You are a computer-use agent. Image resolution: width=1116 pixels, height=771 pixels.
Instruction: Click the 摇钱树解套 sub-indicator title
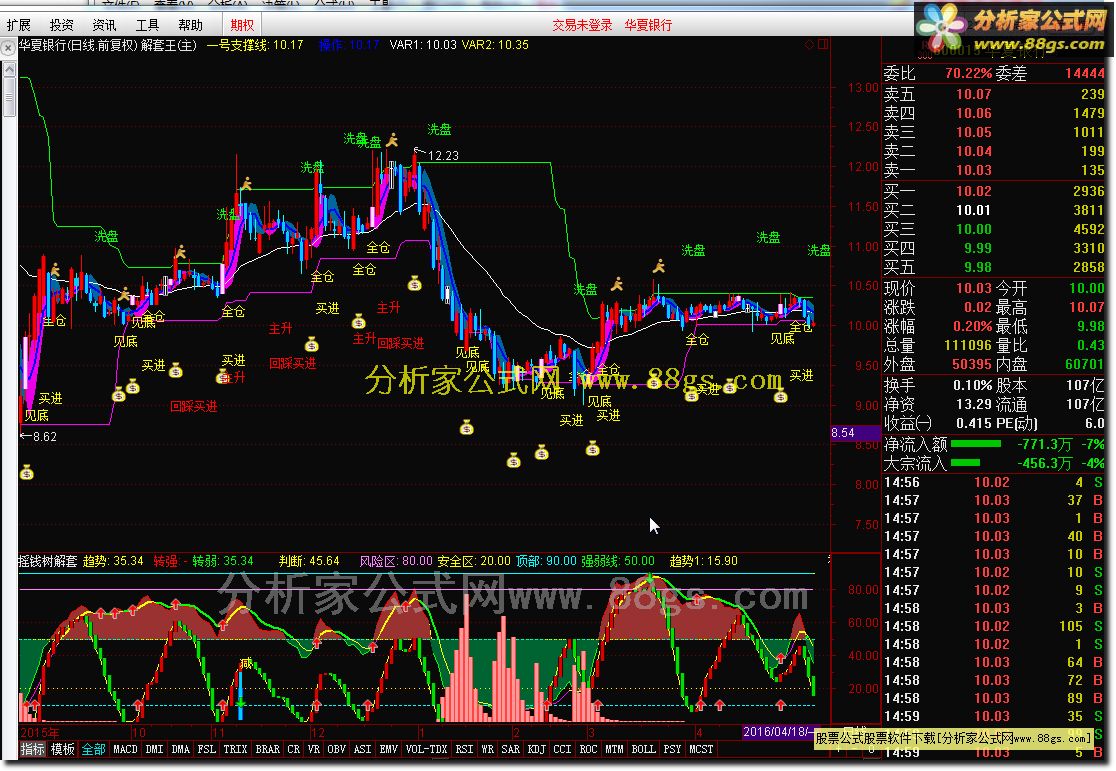[47, 561]
